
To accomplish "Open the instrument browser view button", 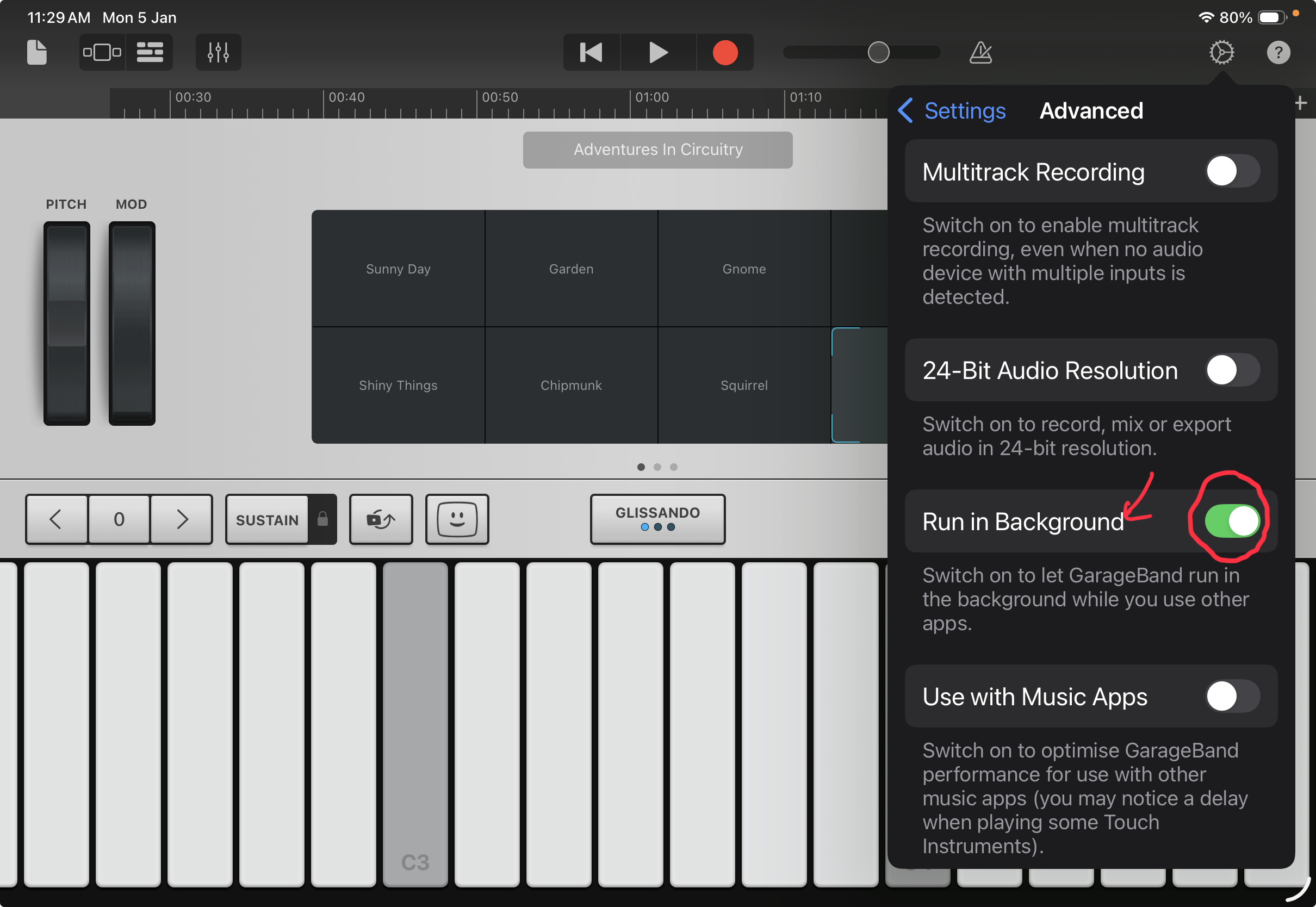I will [x=102, y=52].
